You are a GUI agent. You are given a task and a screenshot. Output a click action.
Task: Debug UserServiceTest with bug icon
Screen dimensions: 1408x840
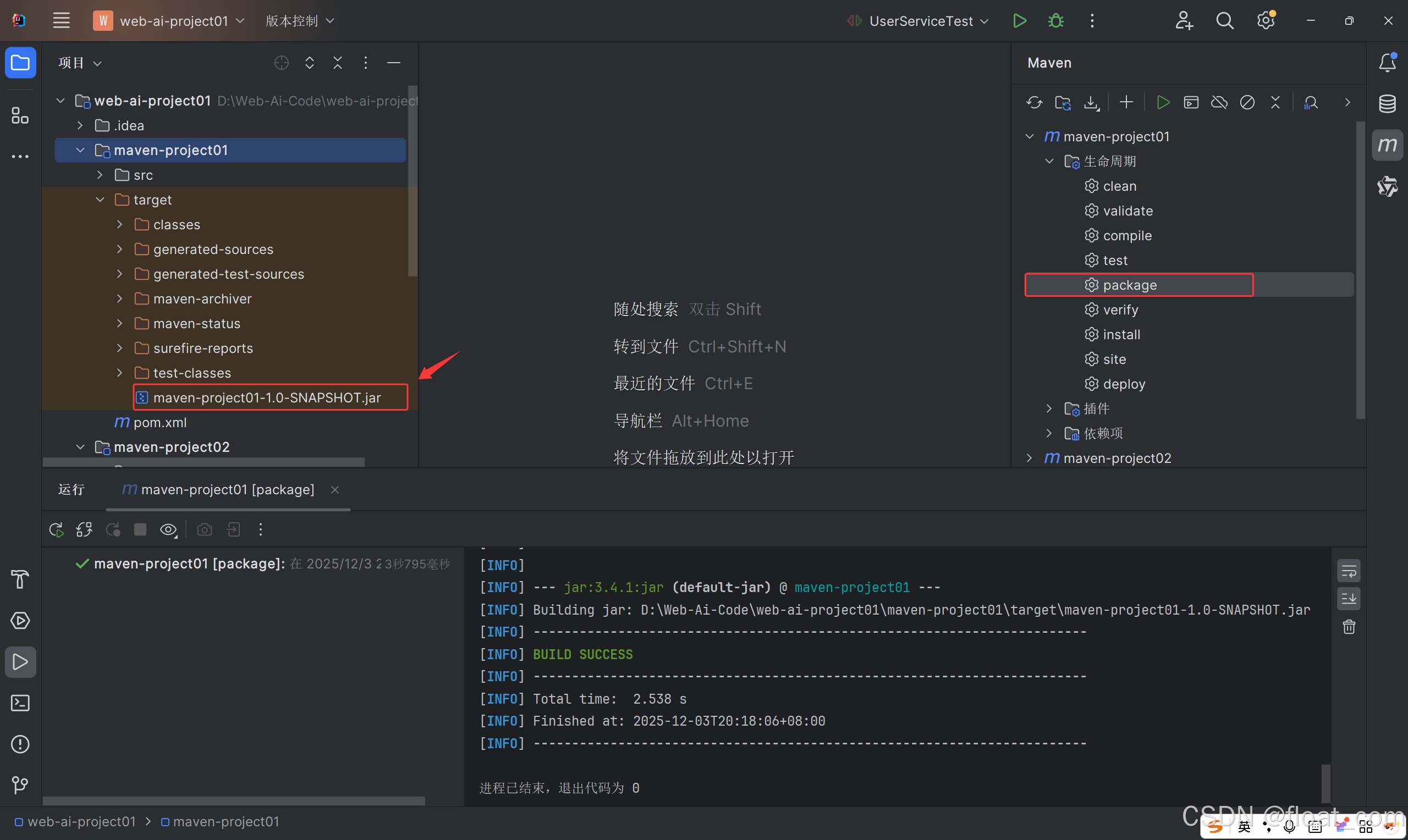[x=1056, y=21]
